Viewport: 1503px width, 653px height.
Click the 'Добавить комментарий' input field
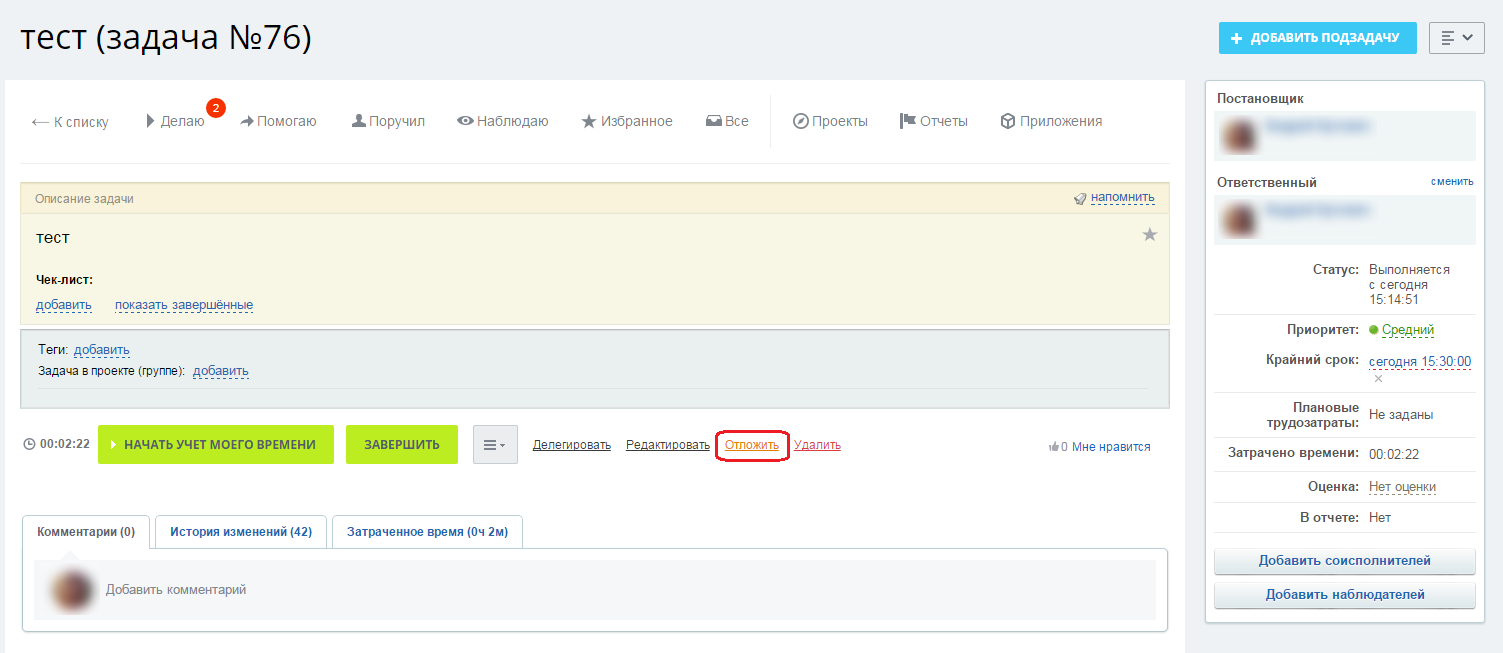pos(595,590)
